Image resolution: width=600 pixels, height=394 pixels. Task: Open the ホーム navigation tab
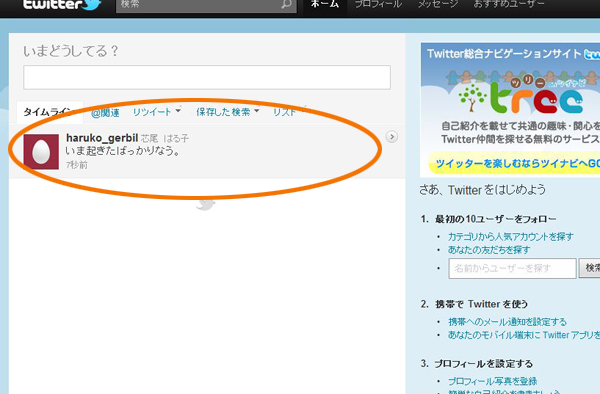click(325, 4)
